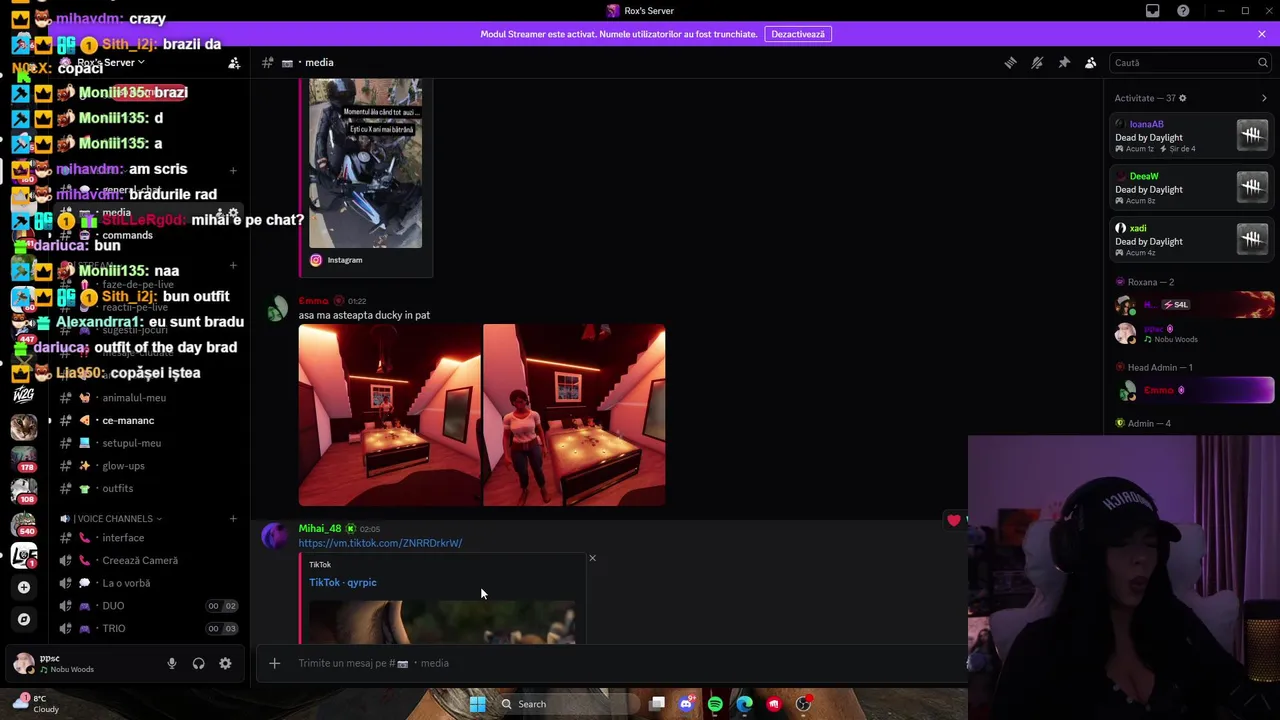Open User Settings gear icon
1280x720 pixels.
[x=225, y=663]
